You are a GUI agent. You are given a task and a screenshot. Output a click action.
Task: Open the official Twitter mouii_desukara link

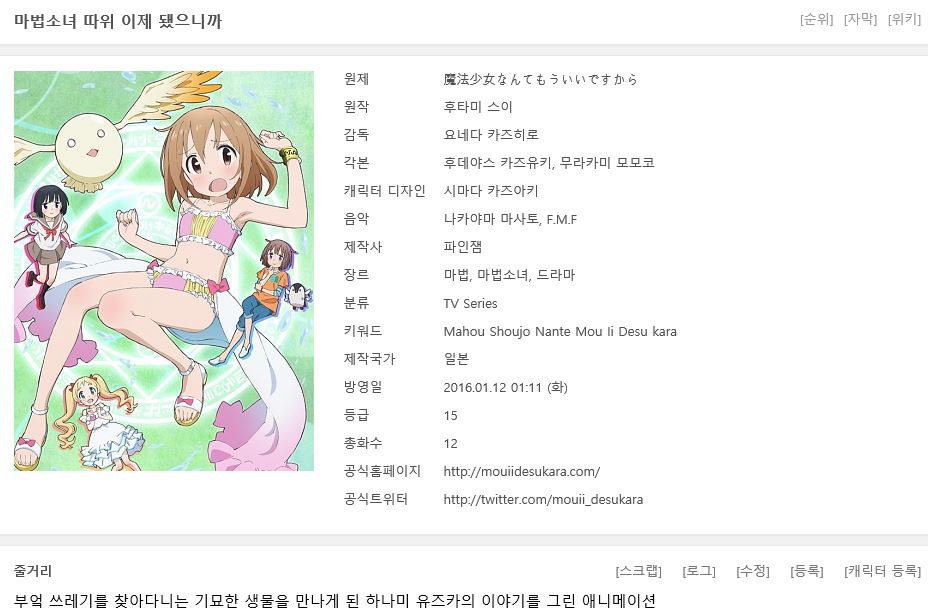pyautogui.click(x=543, y=500)
